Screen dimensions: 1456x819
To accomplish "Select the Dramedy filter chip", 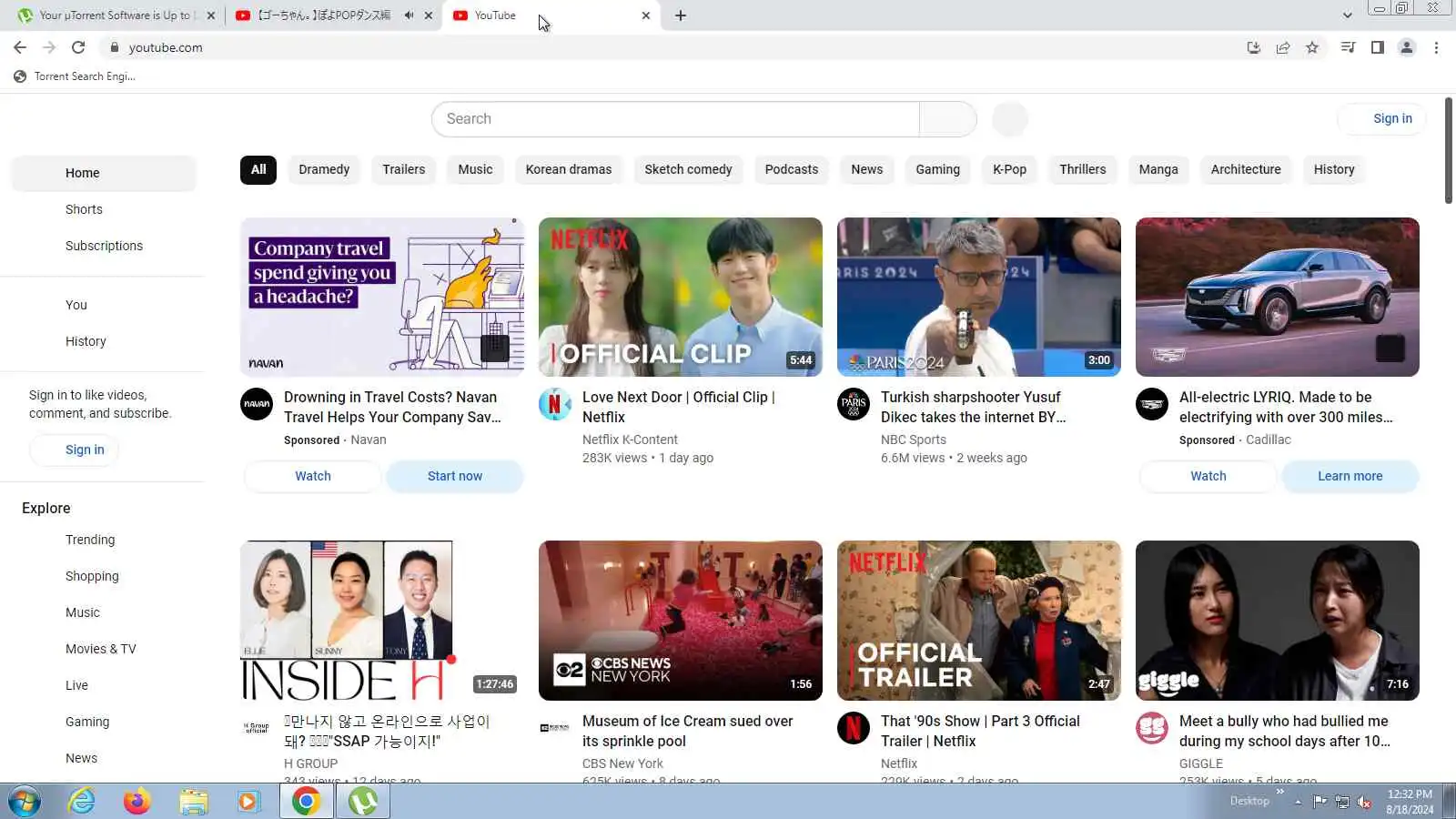I will (x=324, y=169).
